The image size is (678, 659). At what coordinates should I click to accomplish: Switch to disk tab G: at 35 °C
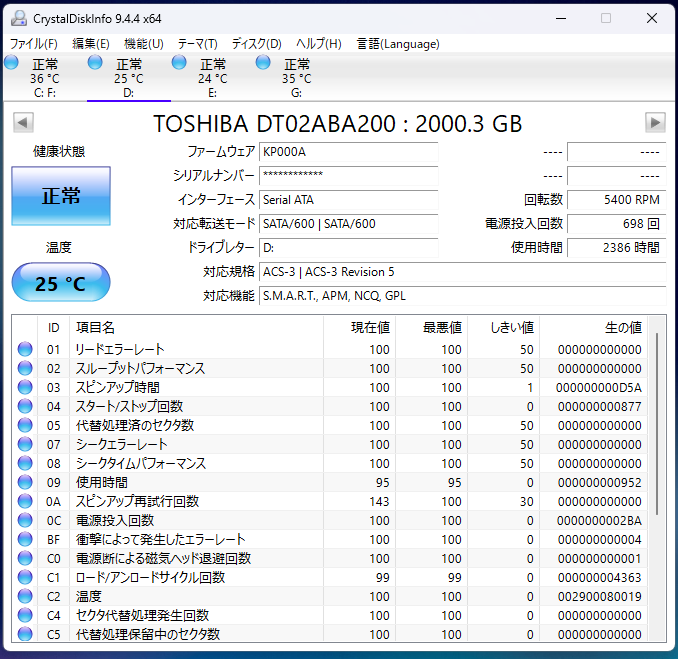297,78
